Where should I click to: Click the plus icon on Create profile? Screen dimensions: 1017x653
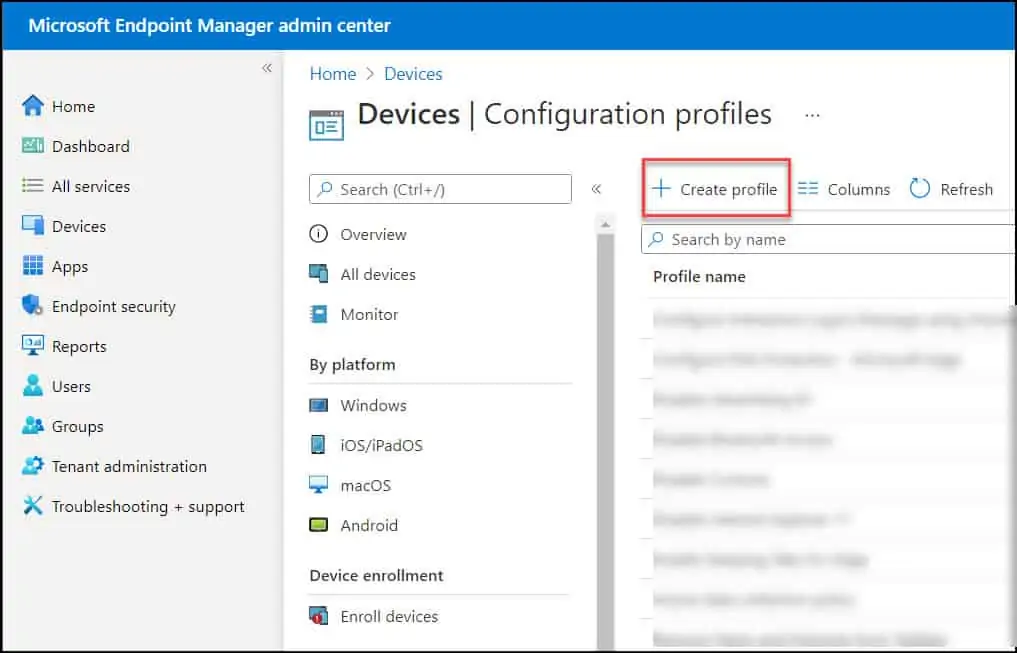[x=661, y=188]
